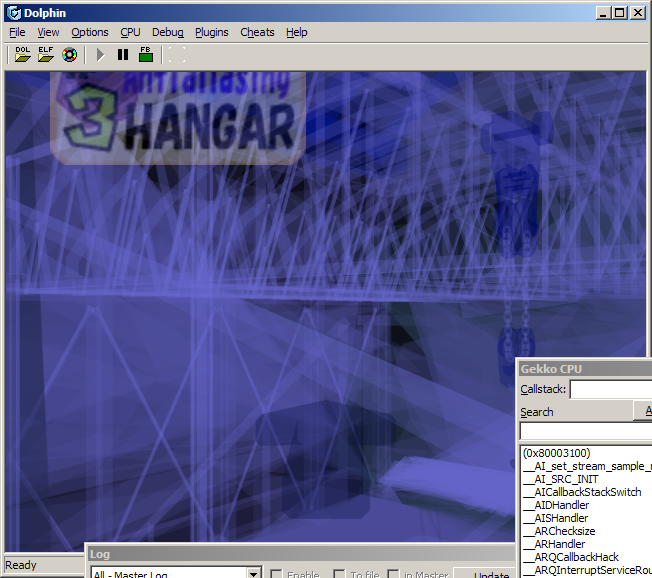Select __AIDHandler in the symbol list
Screen dimensions: 652x578
556,505
